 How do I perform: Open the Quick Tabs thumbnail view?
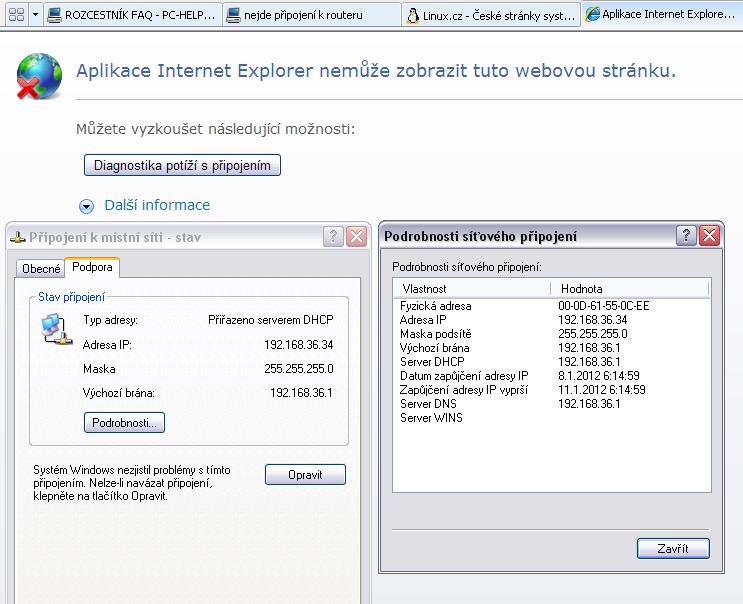click(x=15, y=15)
